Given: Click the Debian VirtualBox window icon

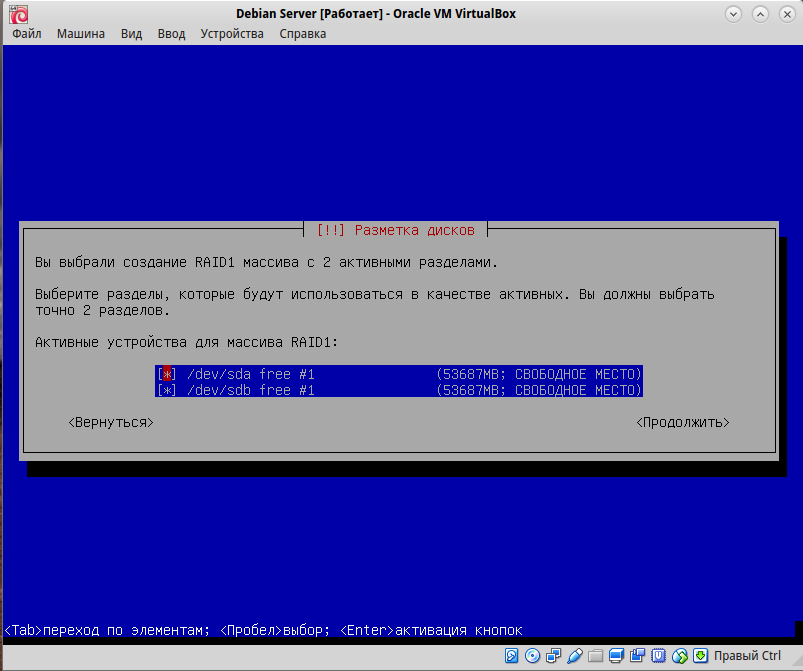Looking at the screenshot, I should 18,14.
